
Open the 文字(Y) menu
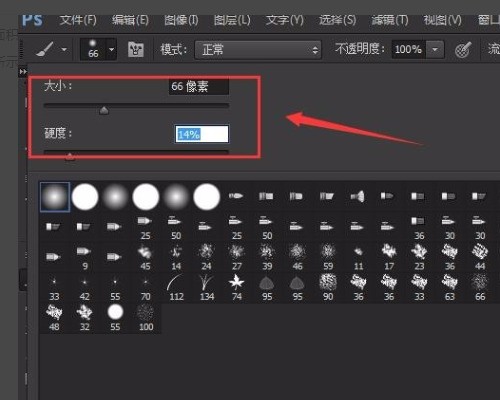pos(285,20)
